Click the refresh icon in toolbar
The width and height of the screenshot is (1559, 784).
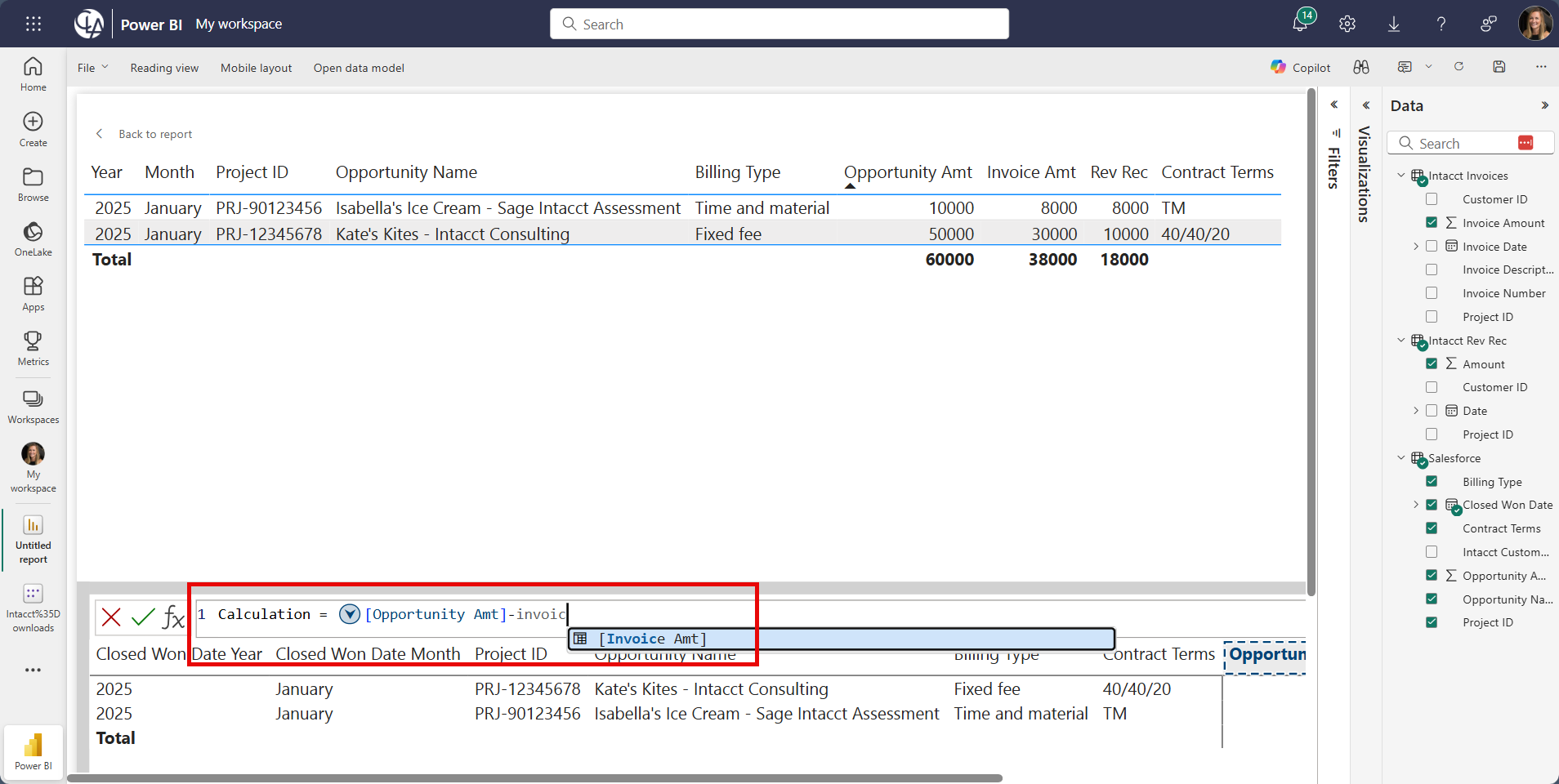1458,67
